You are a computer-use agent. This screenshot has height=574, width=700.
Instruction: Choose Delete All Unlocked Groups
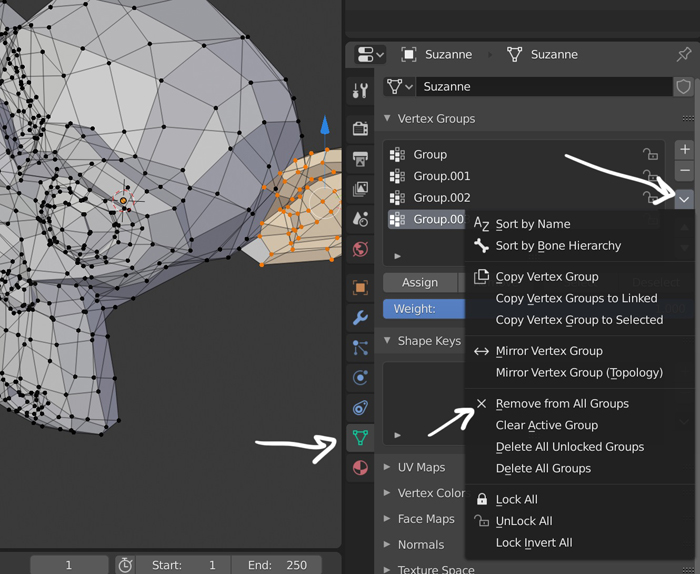click(579, 447)
